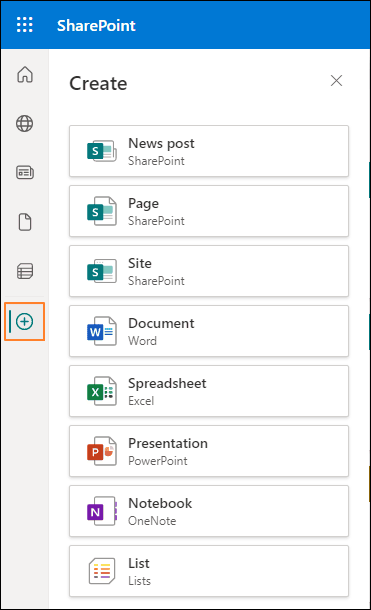The image size is (371, 610).
Task: Create a News post in SharePoint
Action: click(209, 151)
